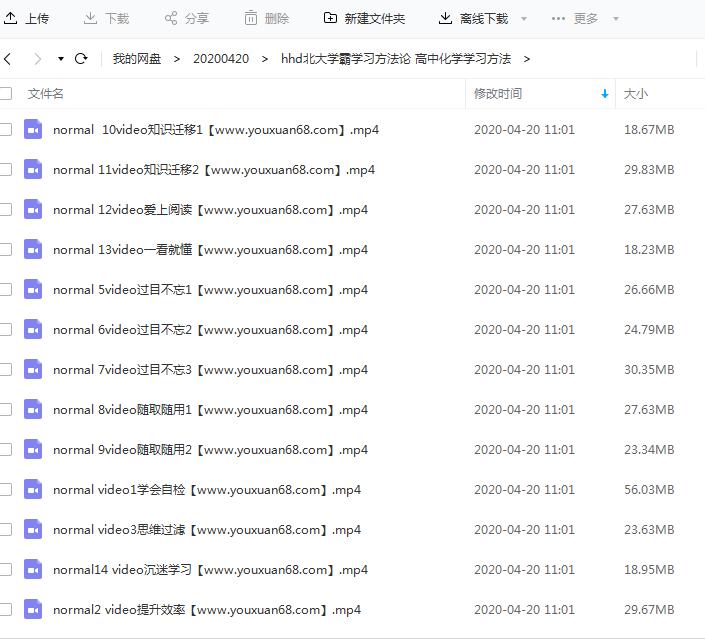Viewport: 705px width, 640px height.
Task: Check the box for 5video过目不忘1 file
Action: 5,290
